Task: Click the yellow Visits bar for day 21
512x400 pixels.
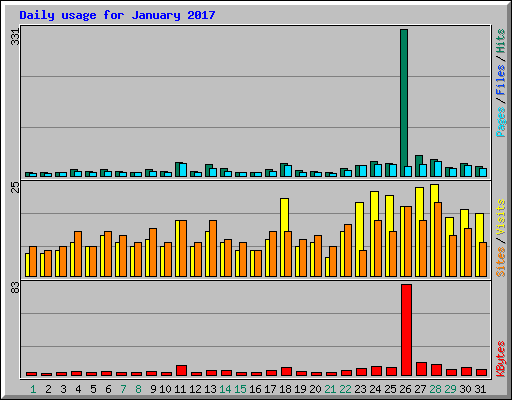Action: click(x=327, y=267)
